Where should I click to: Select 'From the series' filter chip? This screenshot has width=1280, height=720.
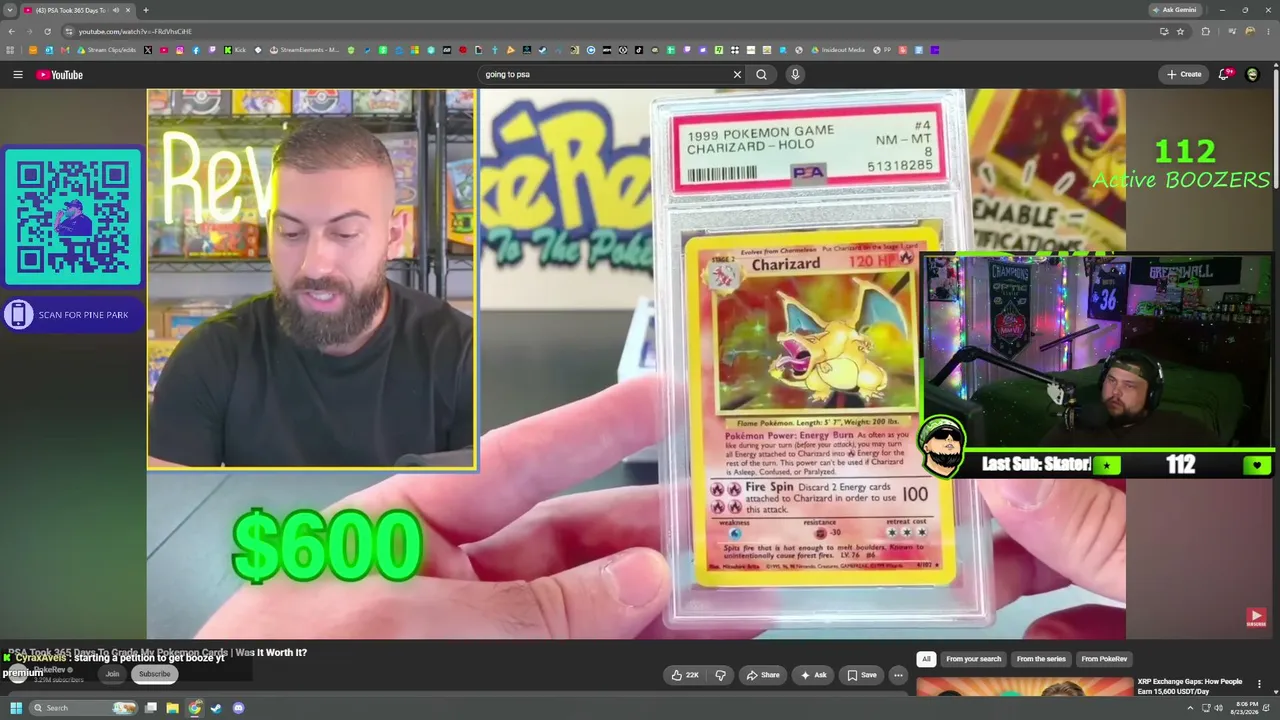(1041, 659)
